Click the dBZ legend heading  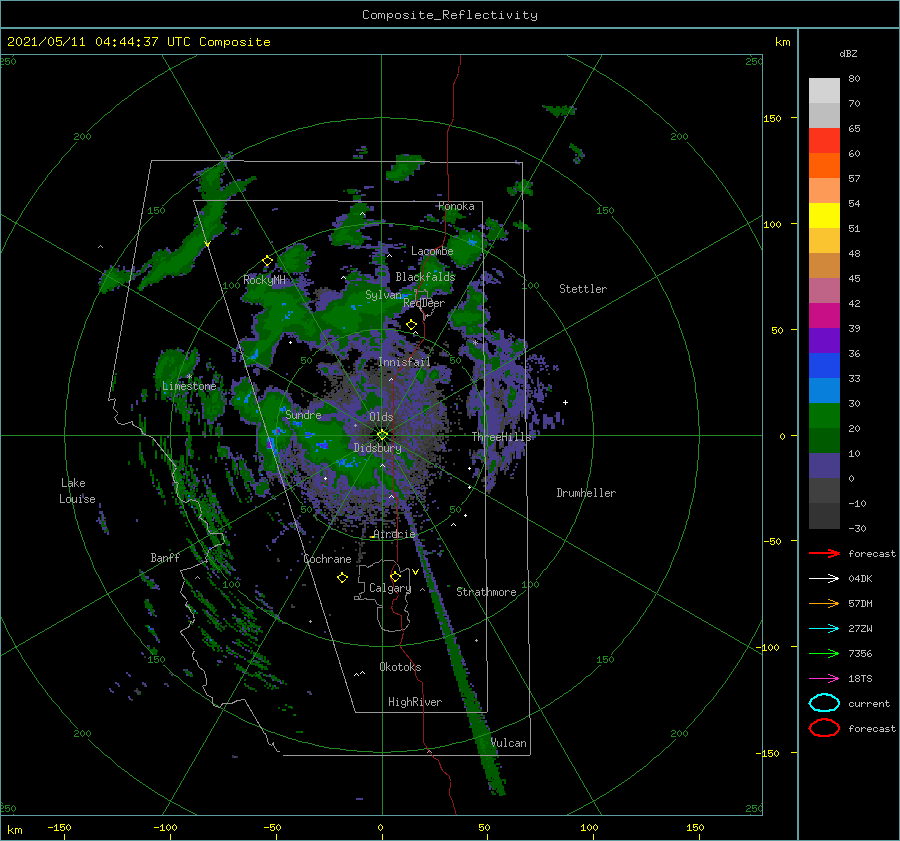848,53
